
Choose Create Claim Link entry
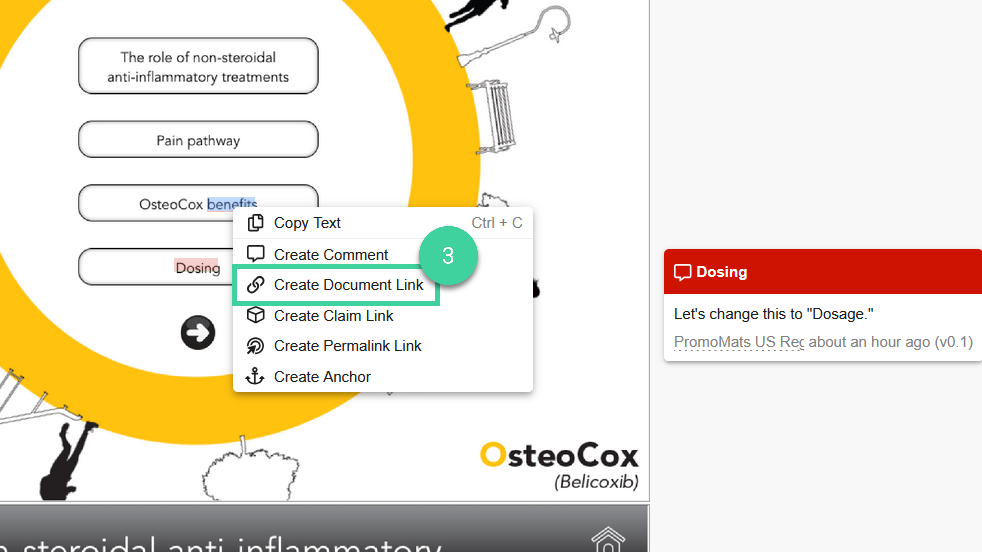point(383,316)
